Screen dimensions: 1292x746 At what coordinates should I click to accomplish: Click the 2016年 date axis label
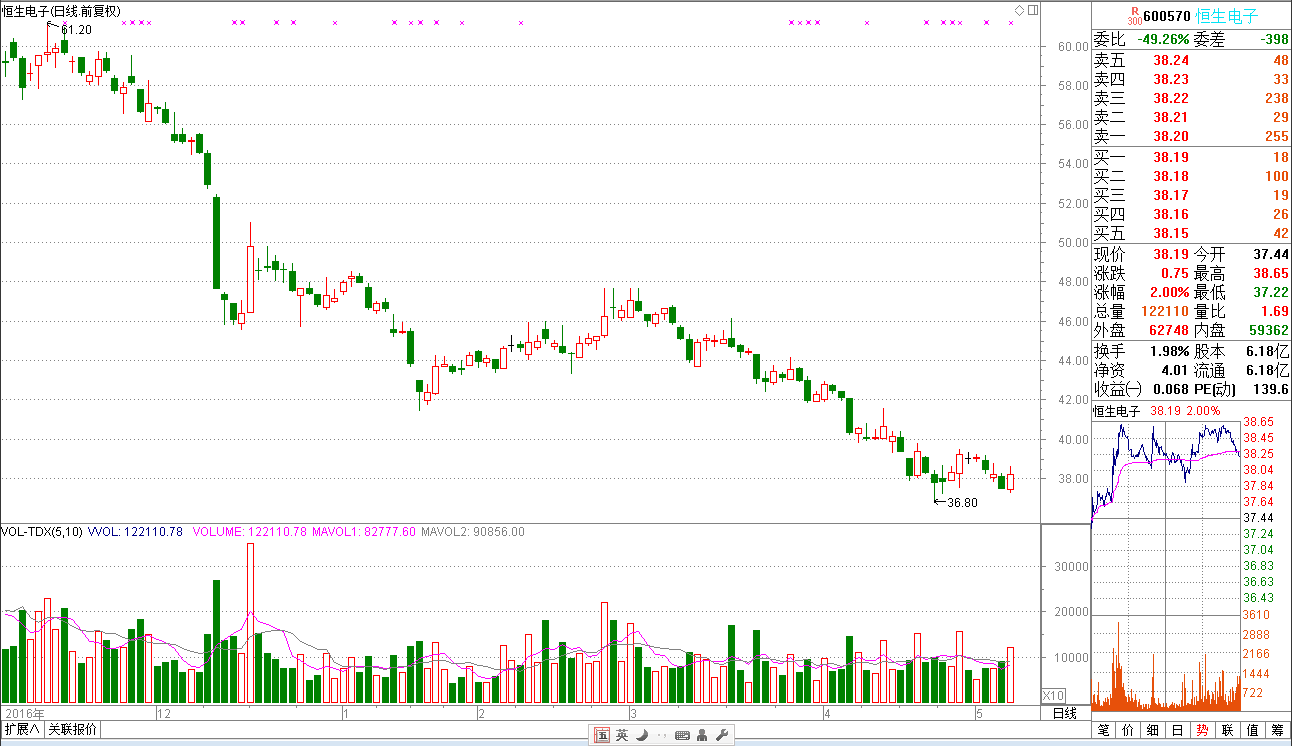(23, 713)
